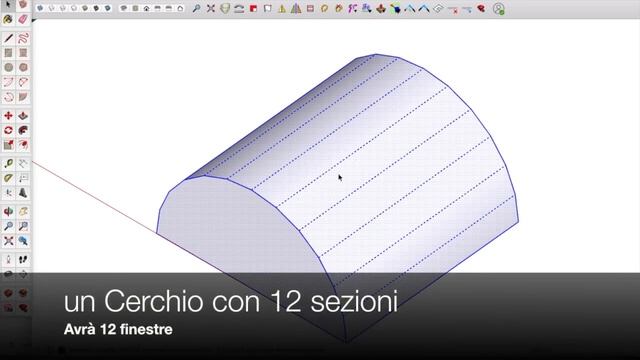Image resolution: width=640 pixels, height=360 pixels.
Task: Choose the Zoom Window tool
Action: tap(23, 226)
